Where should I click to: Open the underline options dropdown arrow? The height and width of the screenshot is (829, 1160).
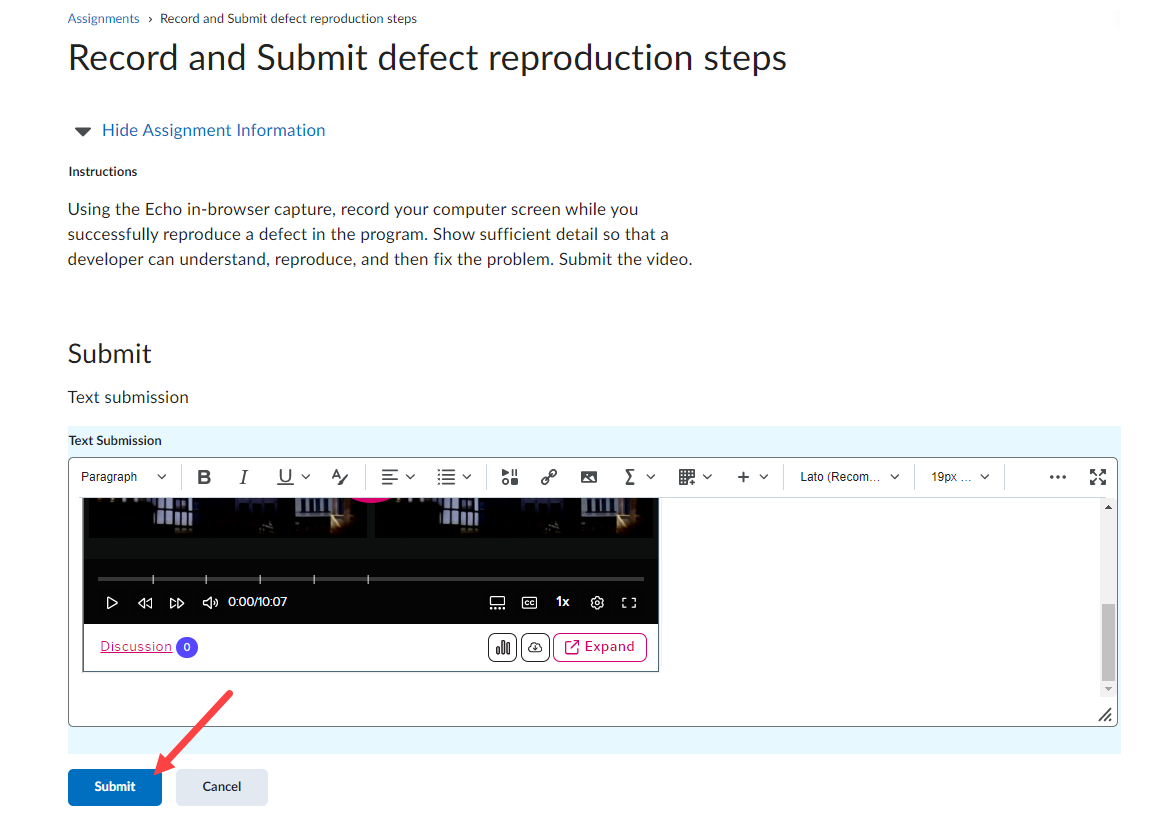coord(306,477)
